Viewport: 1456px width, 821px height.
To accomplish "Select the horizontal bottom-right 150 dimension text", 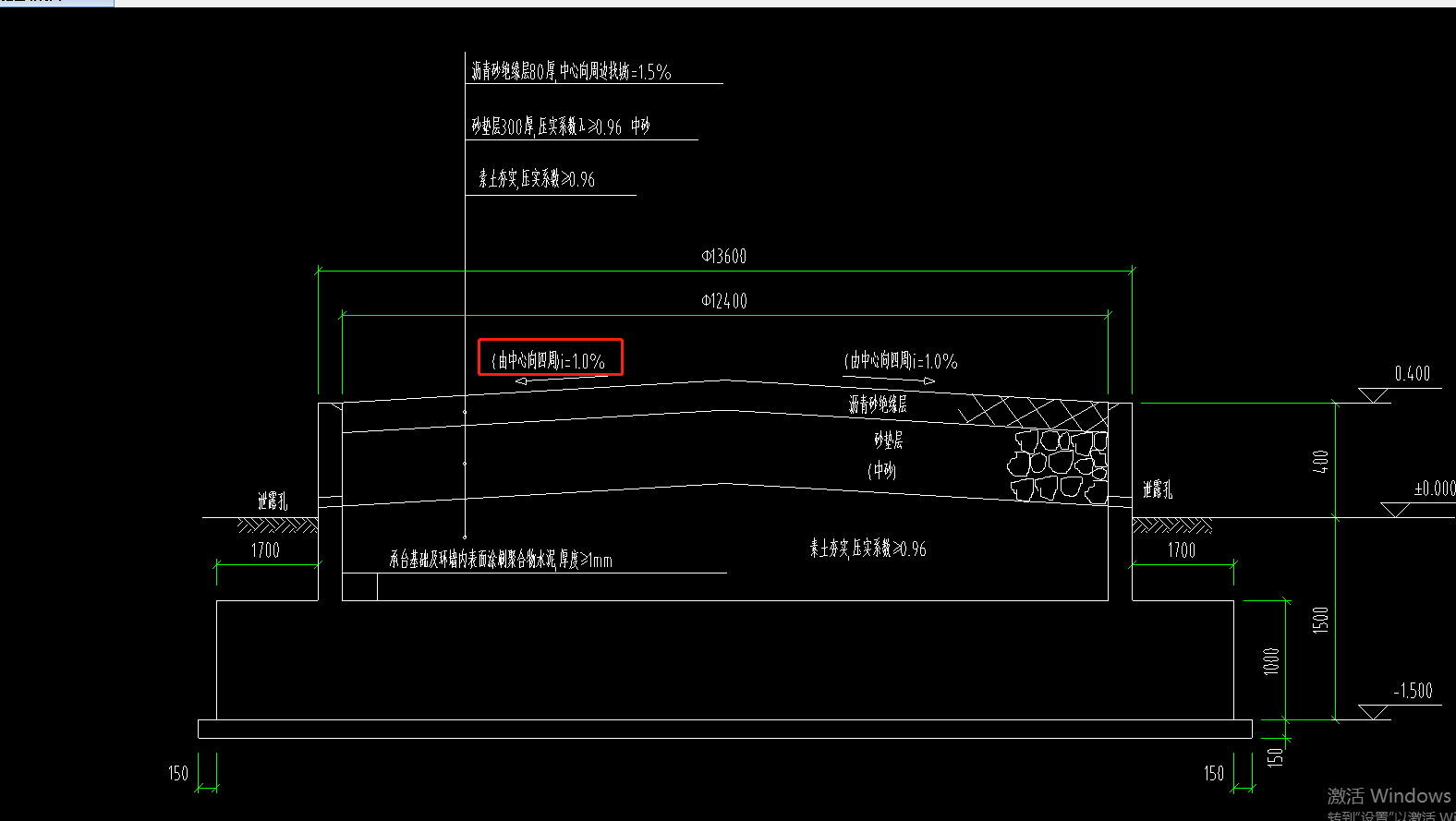I will 1214,773.
